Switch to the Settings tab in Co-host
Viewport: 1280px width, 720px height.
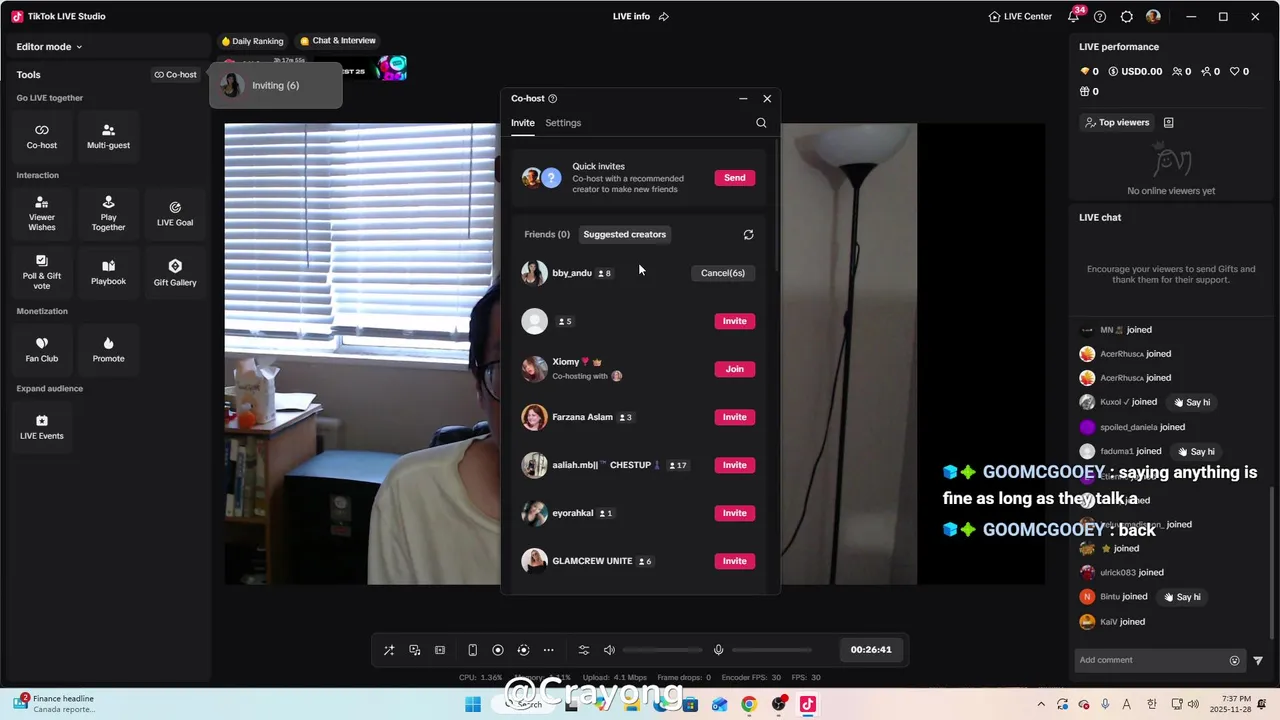563,123
